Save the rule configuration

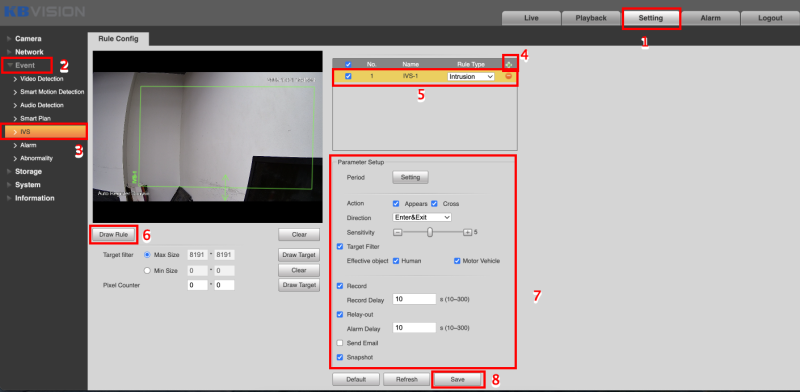[458, 379]
